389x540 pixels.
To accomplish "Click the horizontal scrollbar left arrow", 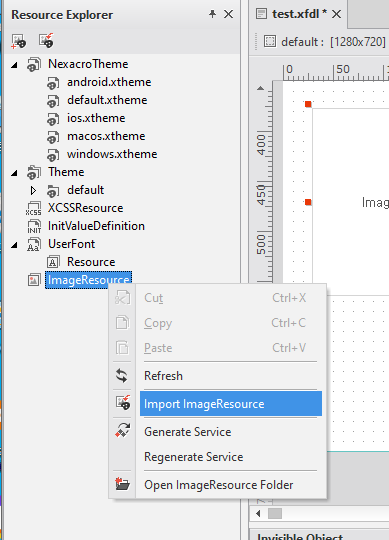I will pos(258,514).
